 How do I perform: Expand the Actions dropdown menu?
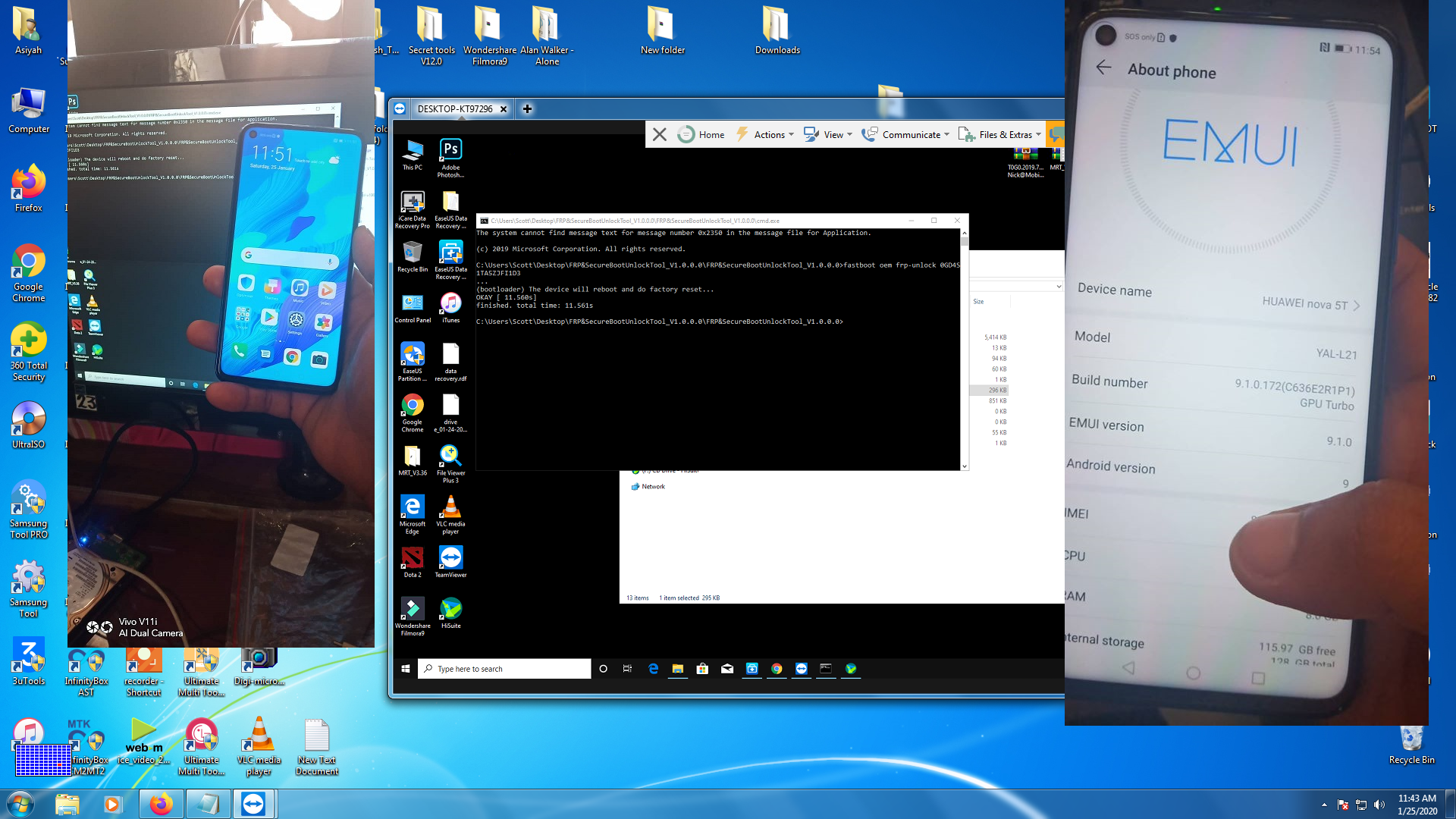[x=766, y=134]
